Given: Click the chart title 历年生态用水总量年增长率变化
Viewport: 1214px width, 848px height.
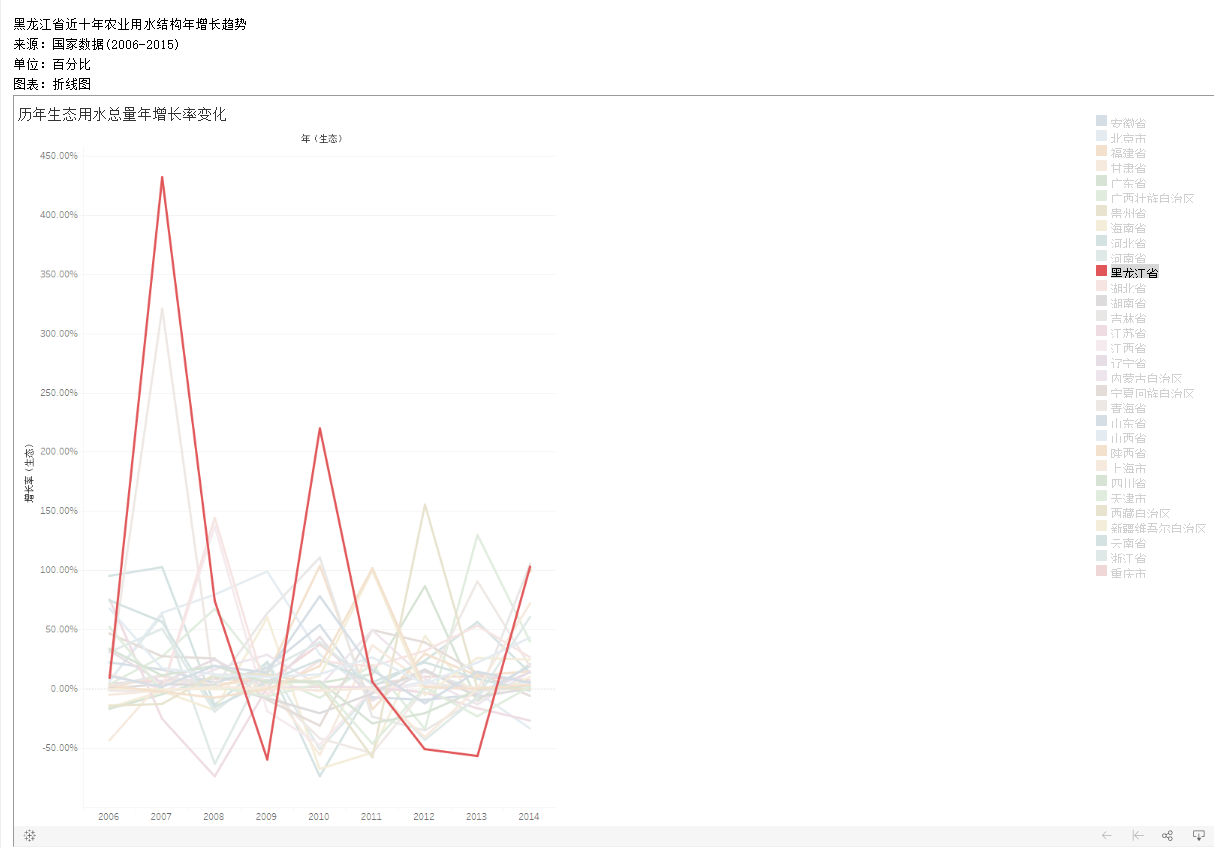Looking at the screenshot, I should pyautogui.click(x=122, y=115).
